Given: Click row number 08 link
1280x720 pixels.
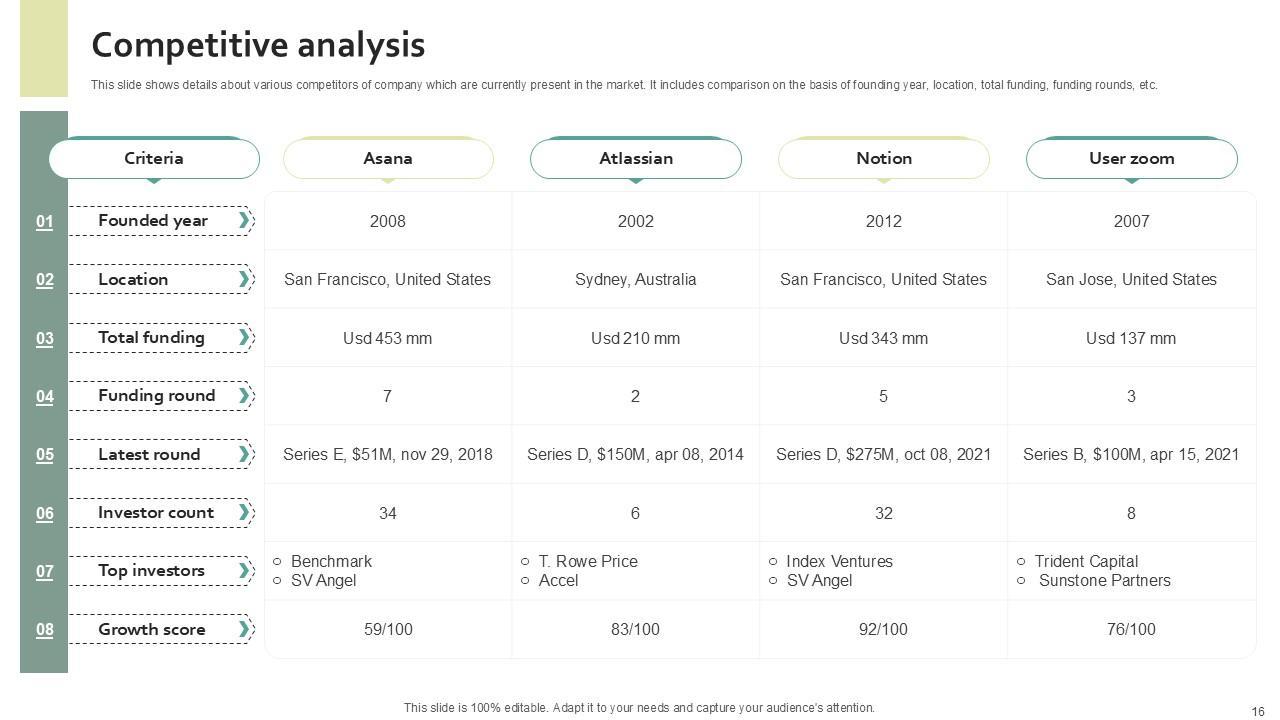Looking at the screenshot, I should click(x=45, y=629).
